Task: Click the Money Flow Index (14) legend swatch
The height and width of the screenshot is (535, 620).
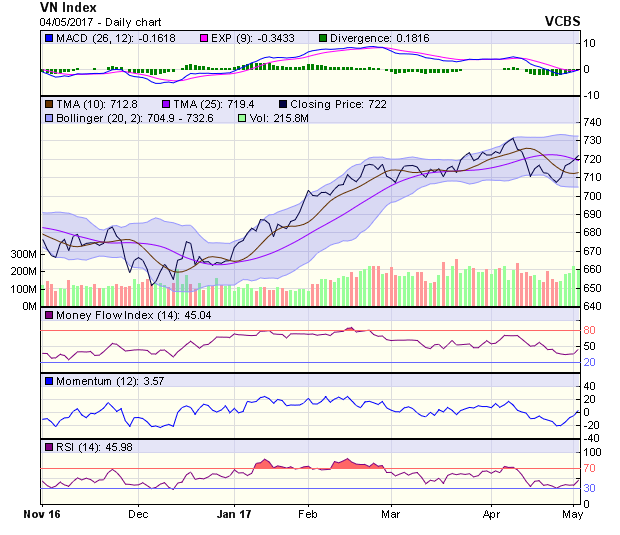Action: (47, 315)
